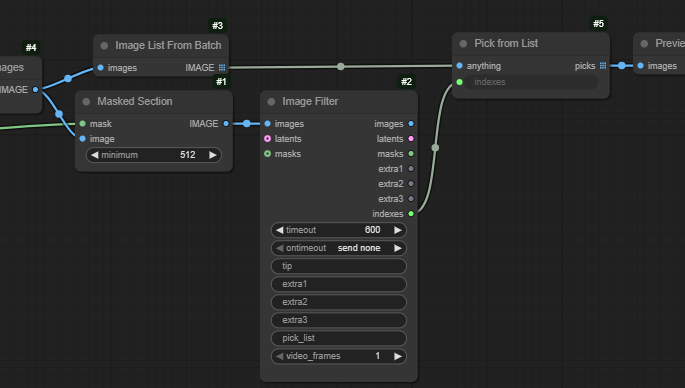This screenshot has width=685, height=388.
Task: Click the video_frames value 1 field
Action: pos(339,356)
